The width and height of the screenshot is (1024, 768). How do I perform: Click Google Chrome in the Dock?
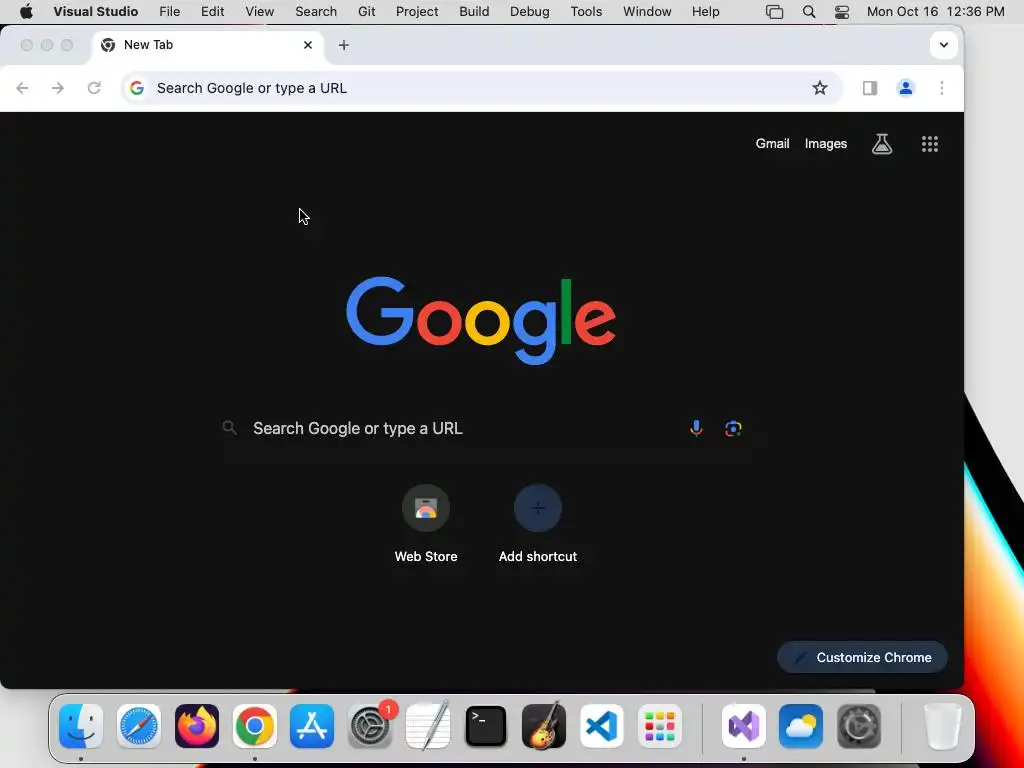pyautogui.click(x=255, y=726)
